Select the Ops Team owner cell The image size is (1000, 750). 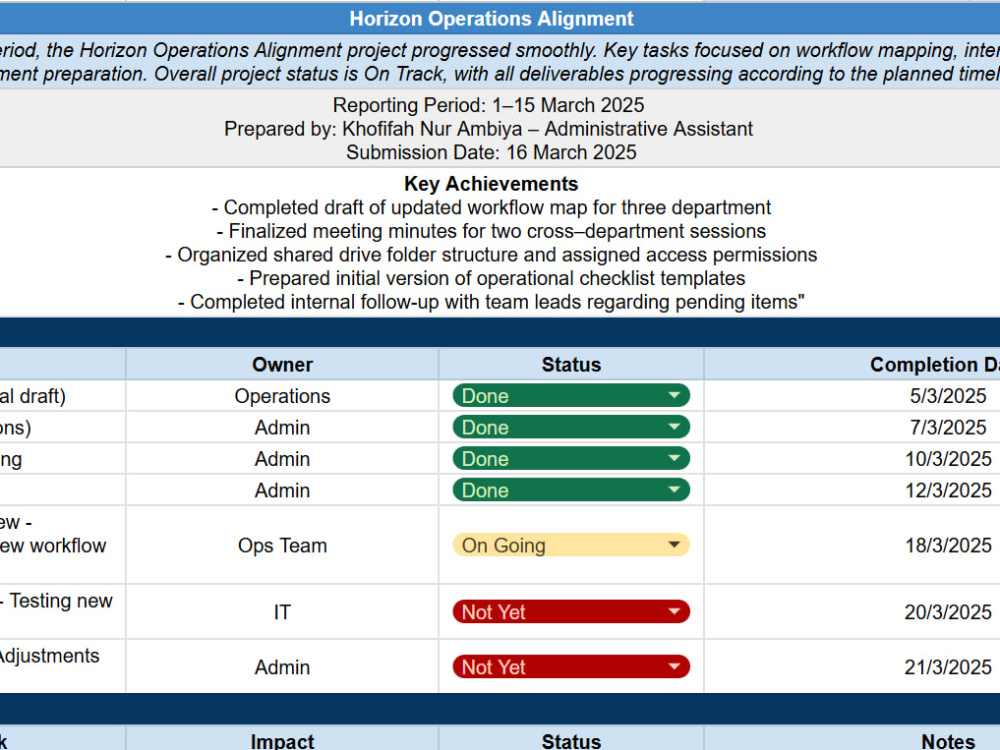282,545
